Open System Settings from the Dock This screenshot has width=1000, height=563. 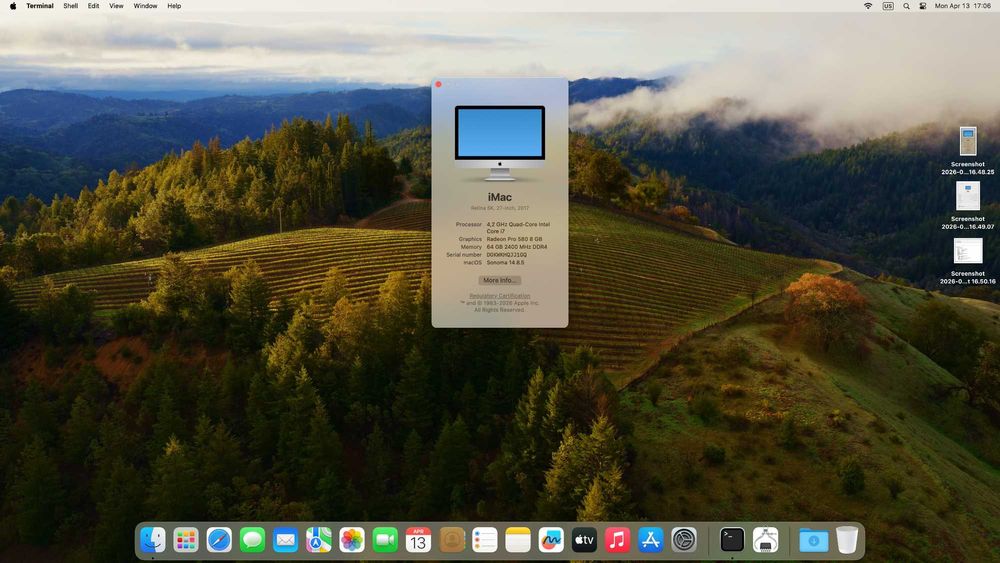pos(684,541)
